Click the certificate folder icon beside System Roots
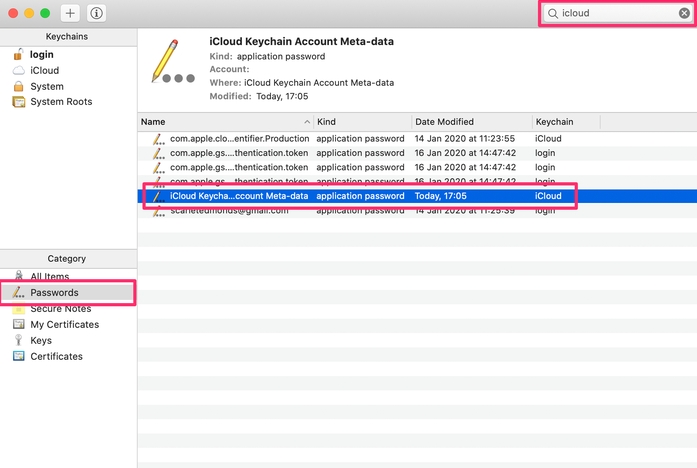This screenshot has width=697, height=468. pos(19,102)
